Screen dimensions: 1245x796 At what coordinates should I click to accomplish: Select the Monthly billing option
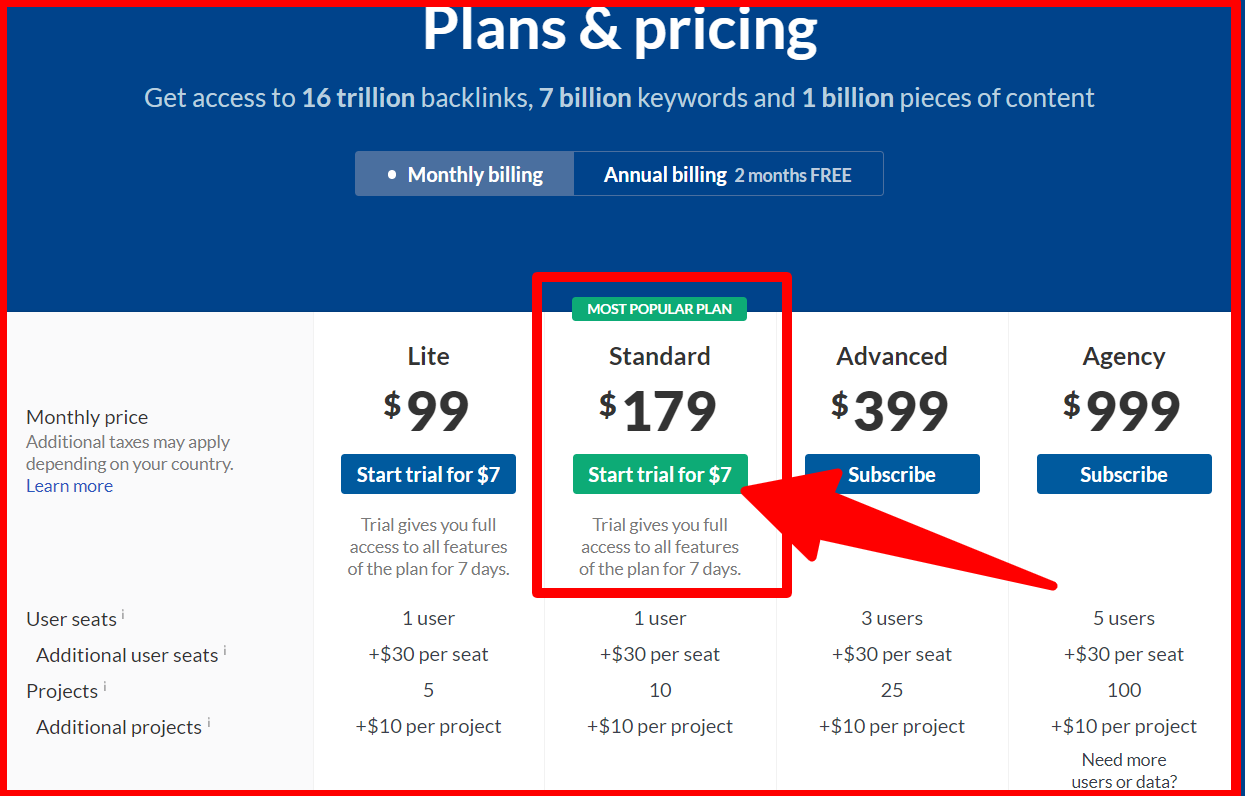coord(465,174)
